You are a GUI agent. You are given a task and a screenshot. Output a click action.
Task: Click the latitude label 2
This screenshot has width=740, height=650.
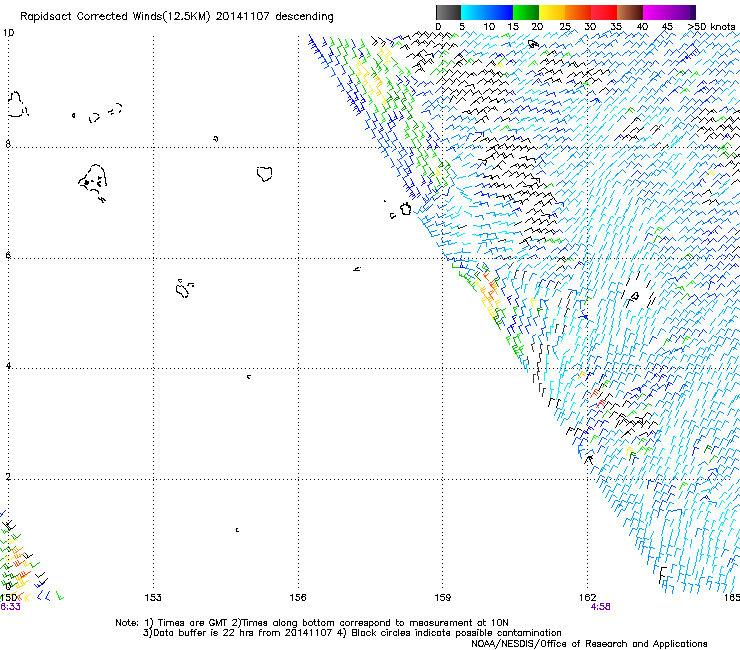click(x=8, y=476)
